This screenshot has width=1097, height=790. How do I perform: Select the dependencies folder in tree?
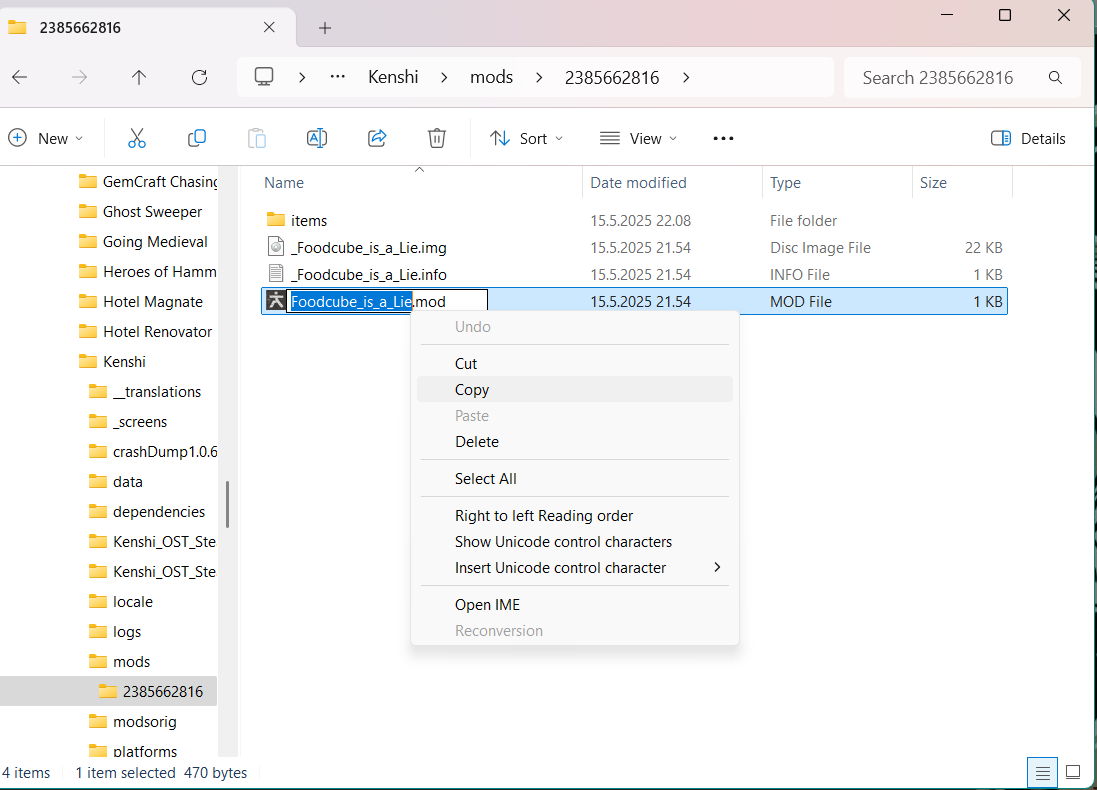coord(158,512)
